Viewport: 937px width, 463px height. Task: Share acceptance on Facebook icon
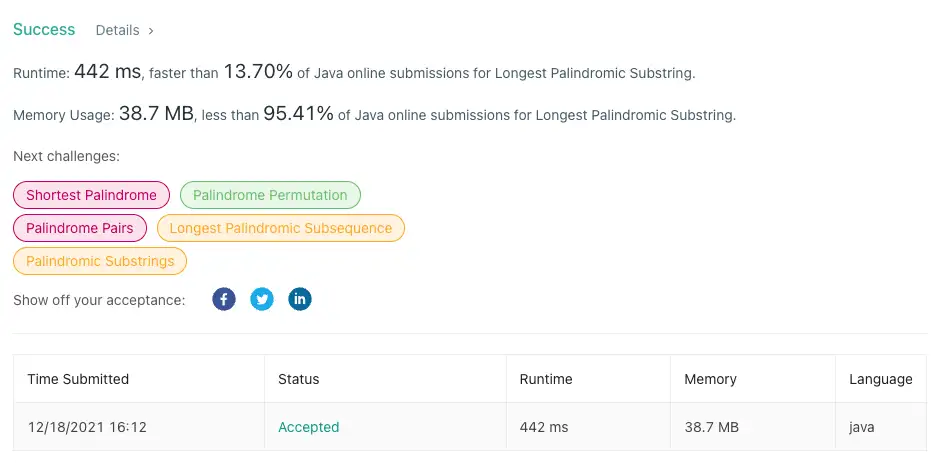(224, 299)
